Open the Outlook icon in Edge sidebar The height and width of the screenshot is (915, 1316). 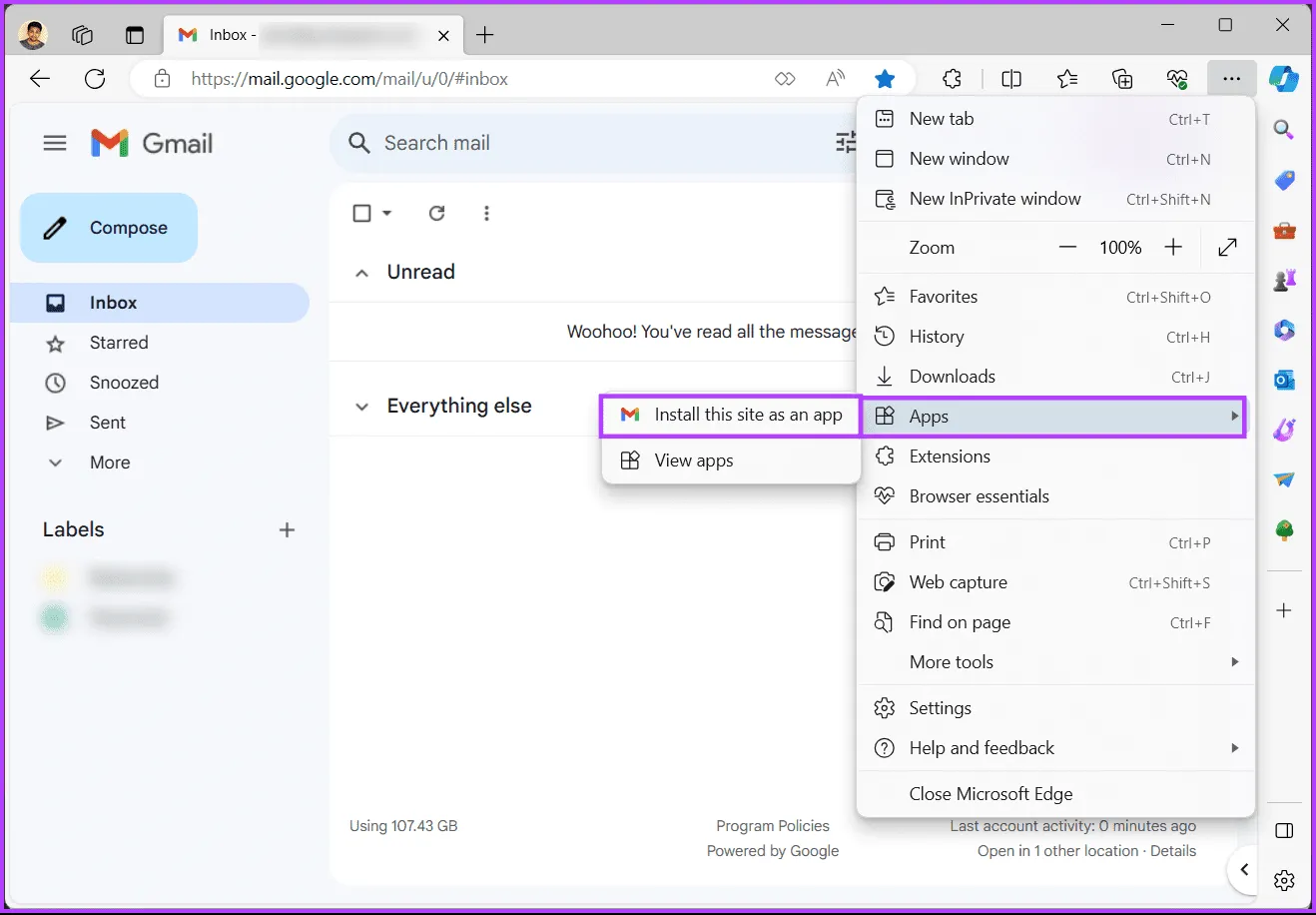1284,380
